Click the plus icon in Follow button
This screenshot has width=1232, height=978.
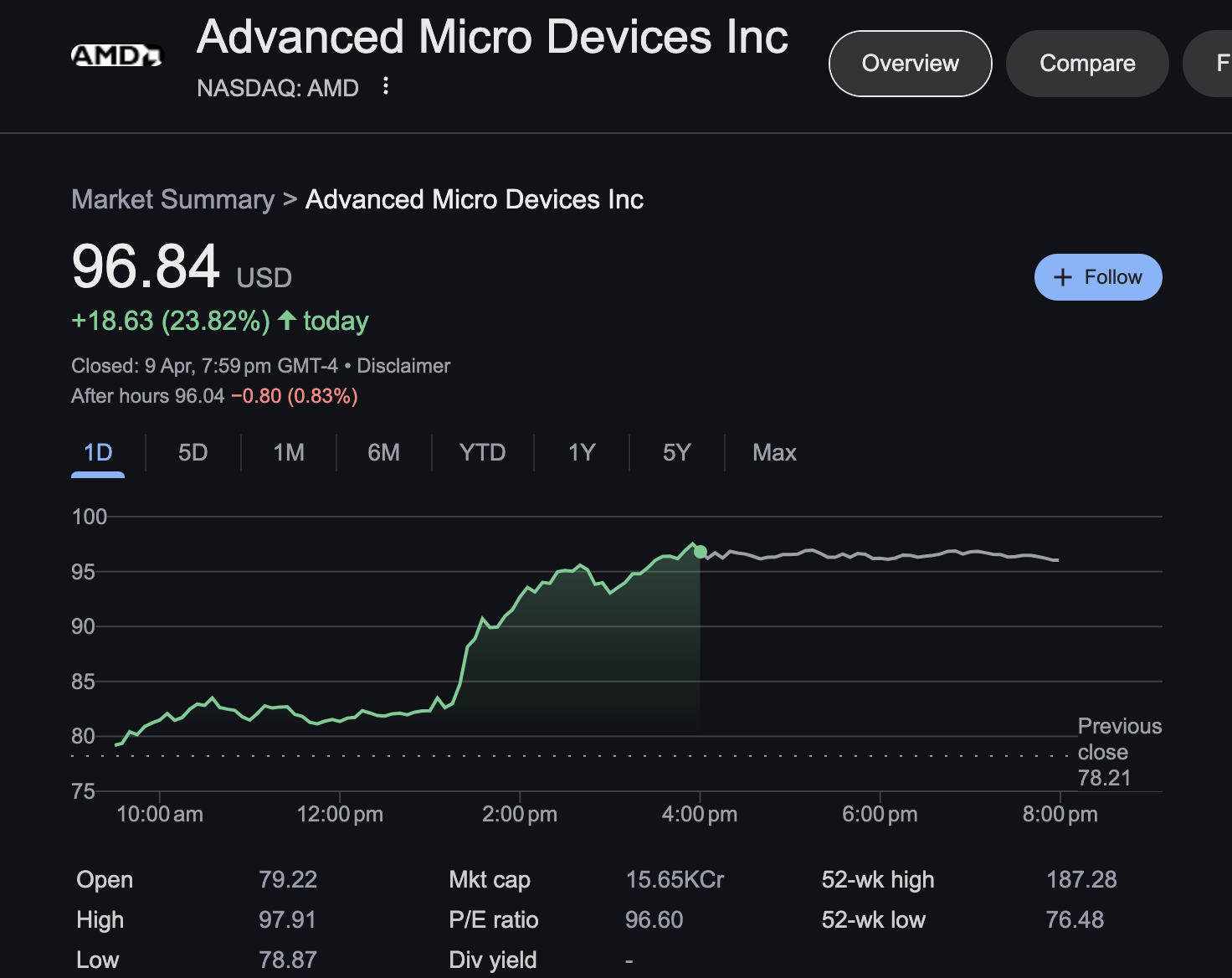[x=1062, y=277]
